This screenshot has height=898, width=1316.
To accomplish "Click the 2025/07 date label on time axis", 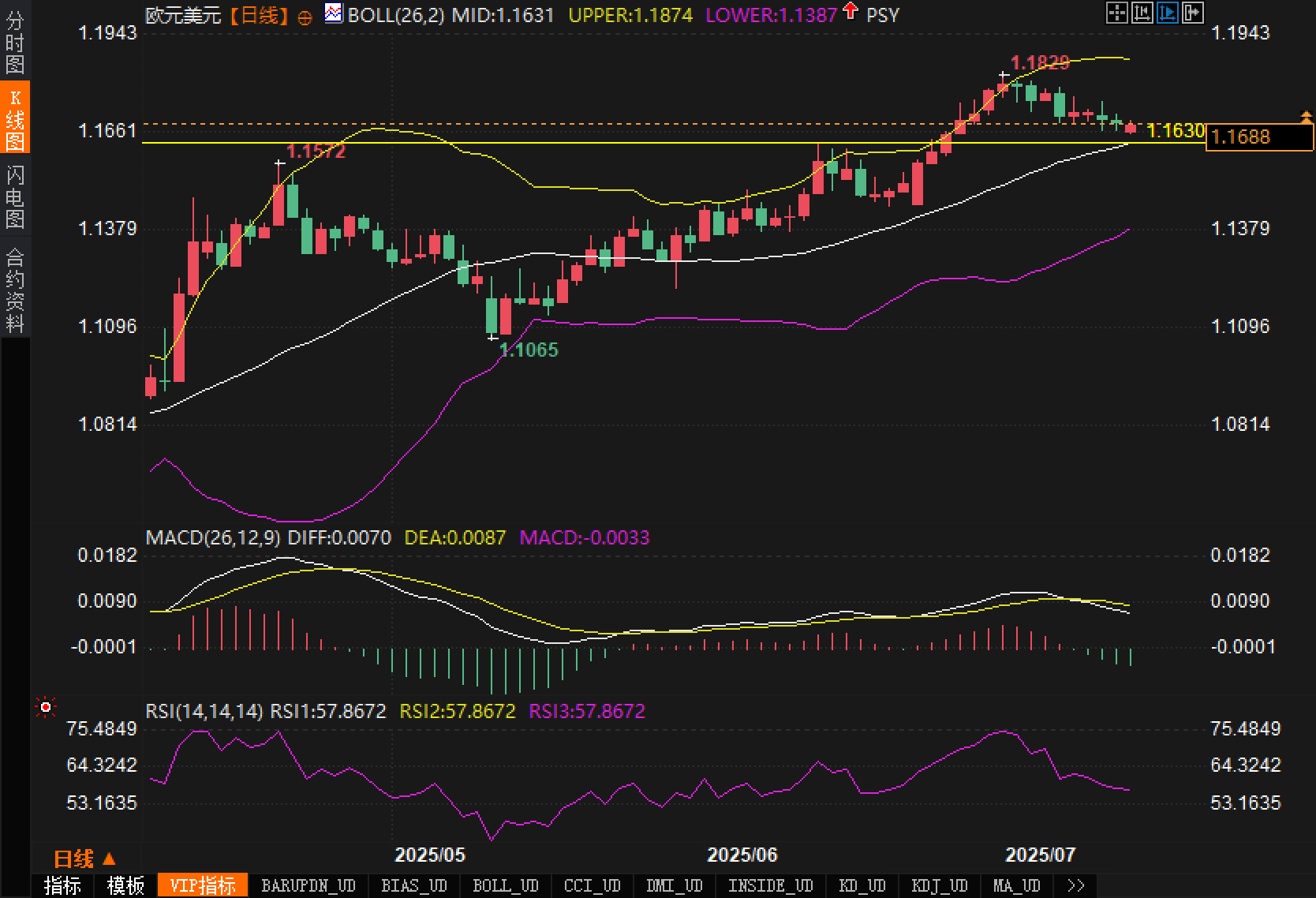I will (x=1041, y=855).
